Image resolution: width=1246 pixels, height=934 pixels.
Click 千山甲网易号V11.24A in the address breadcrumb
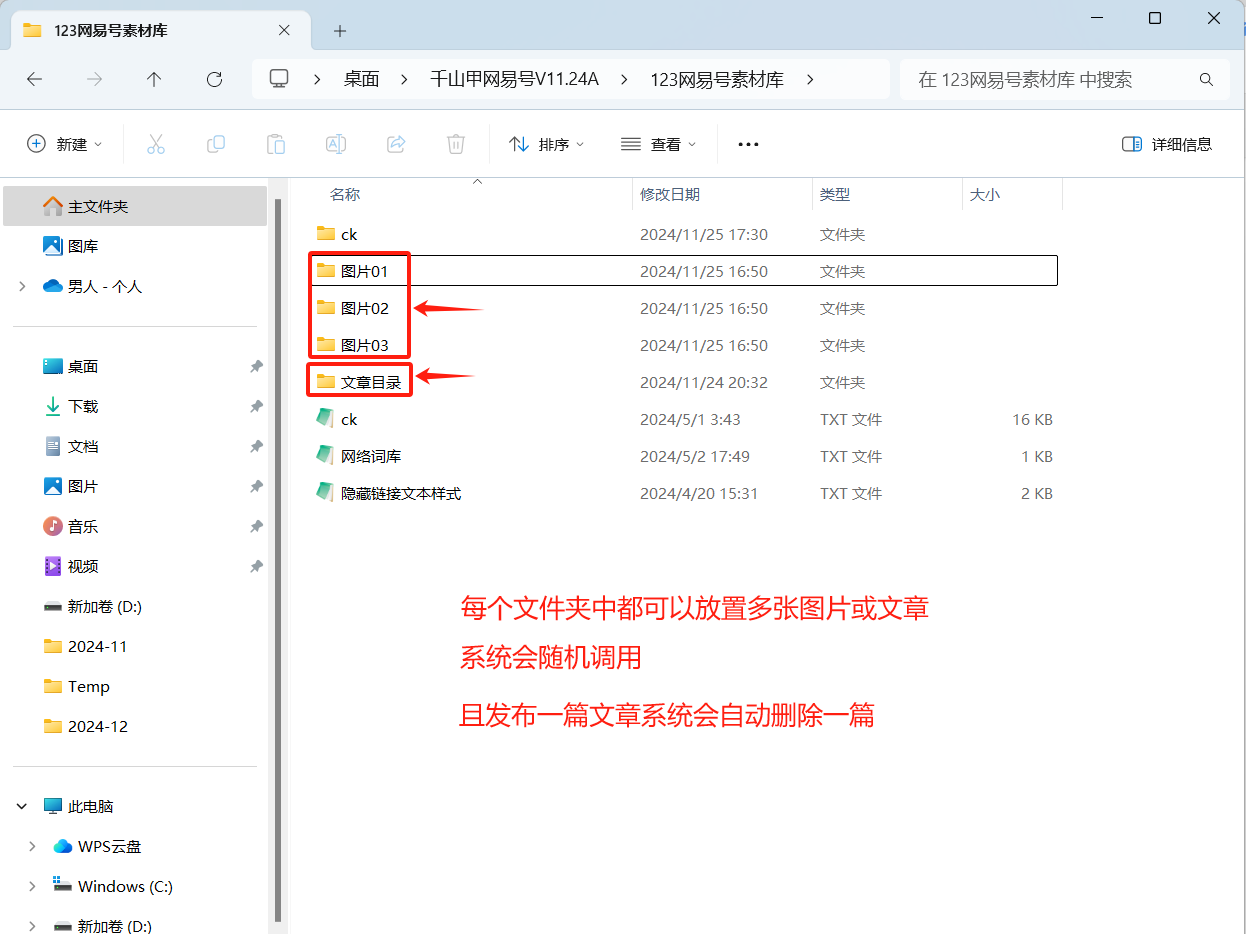tap(514, 79)
